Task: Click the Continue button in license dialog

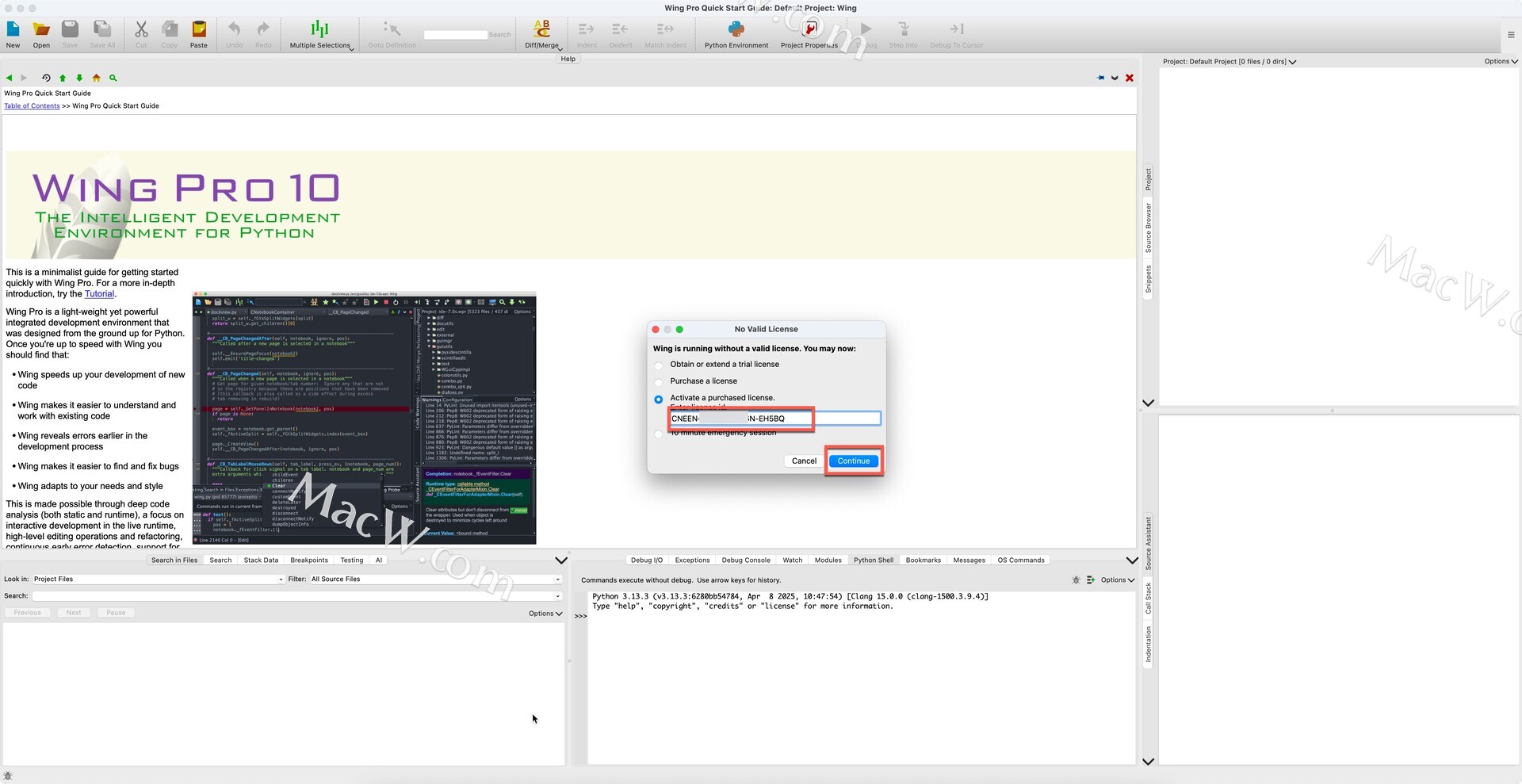Action: (853, 461)
